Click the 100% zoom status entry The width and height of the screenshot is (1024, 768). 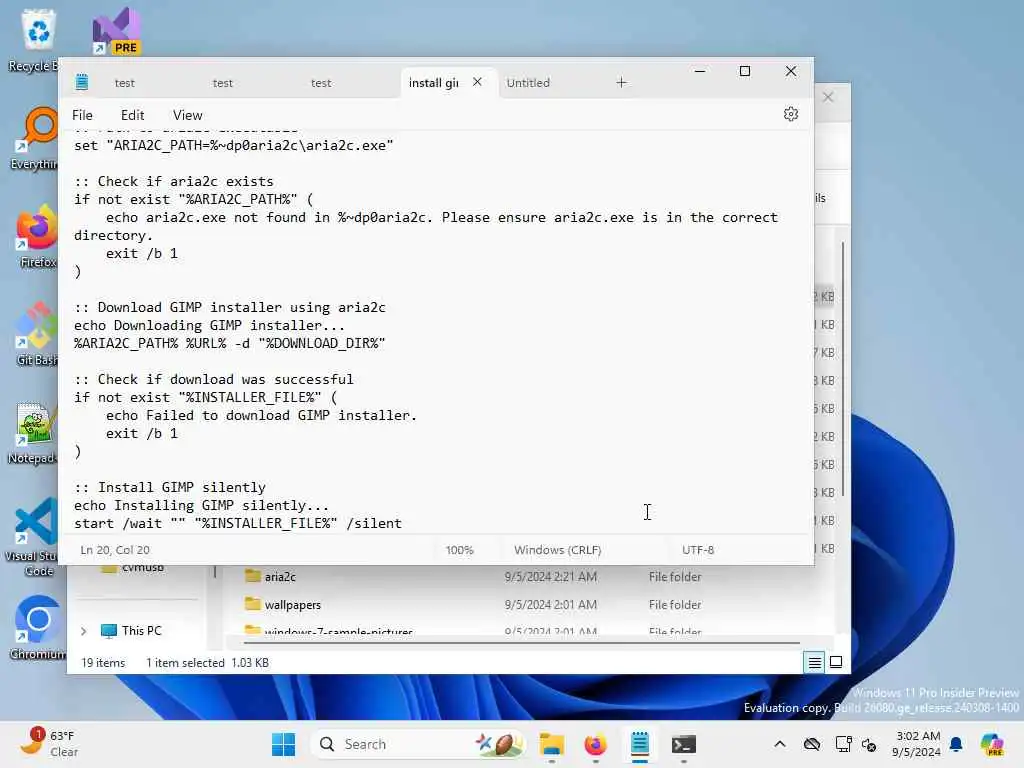pos(460,550)
